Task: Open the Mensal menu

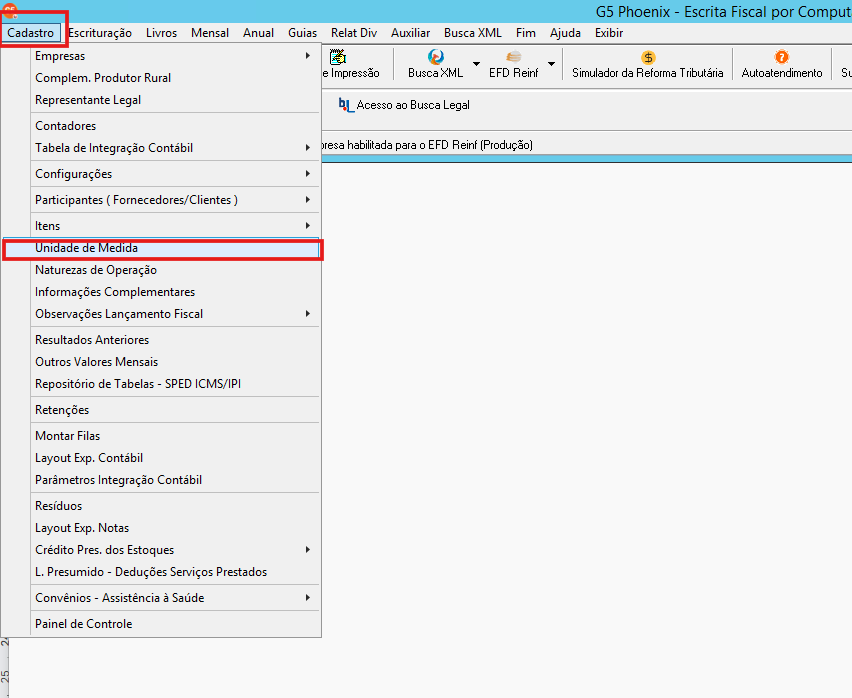Action: click(210, 33)
